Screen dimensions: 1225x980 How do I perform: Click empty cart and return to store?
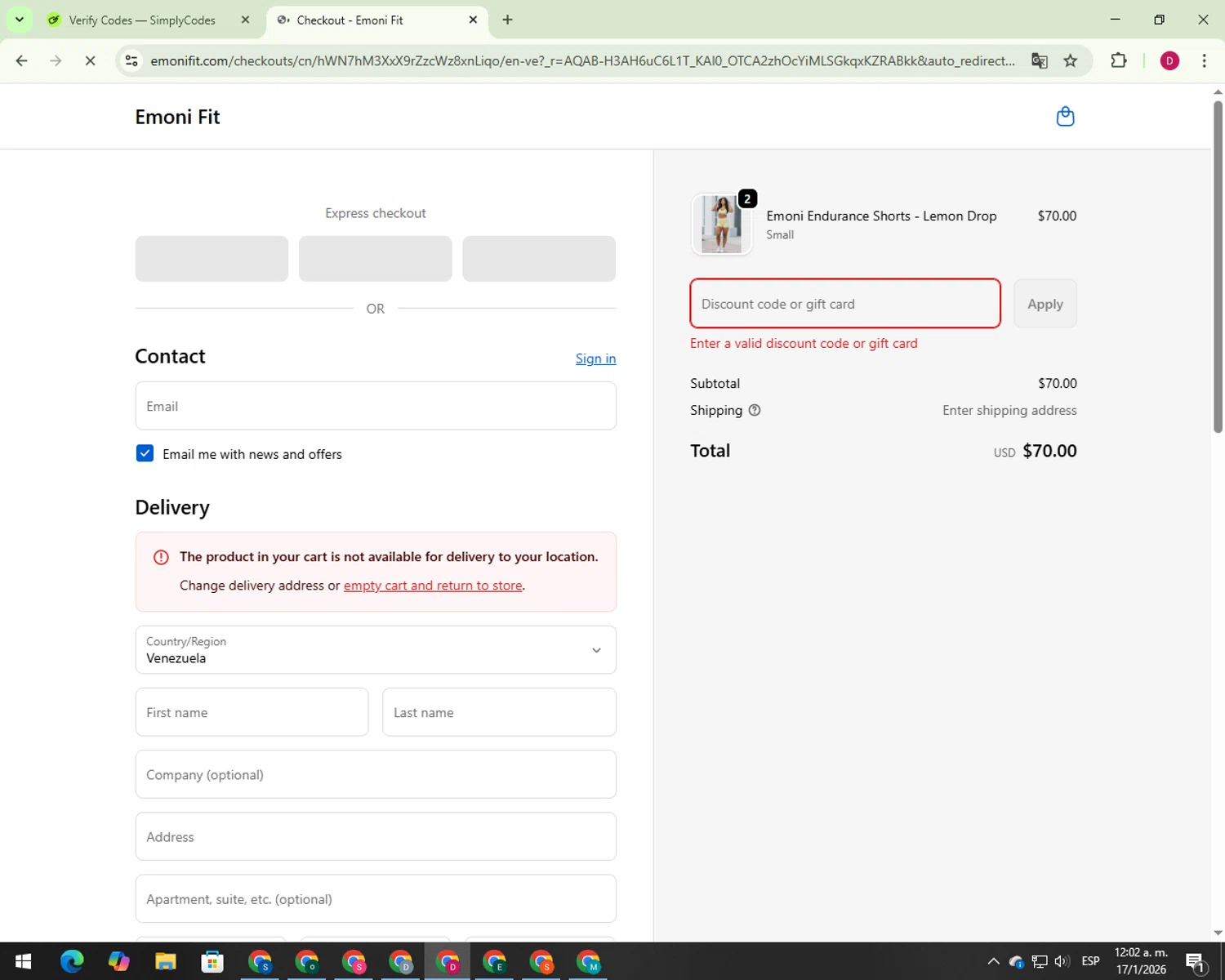(x=433, y=586)
